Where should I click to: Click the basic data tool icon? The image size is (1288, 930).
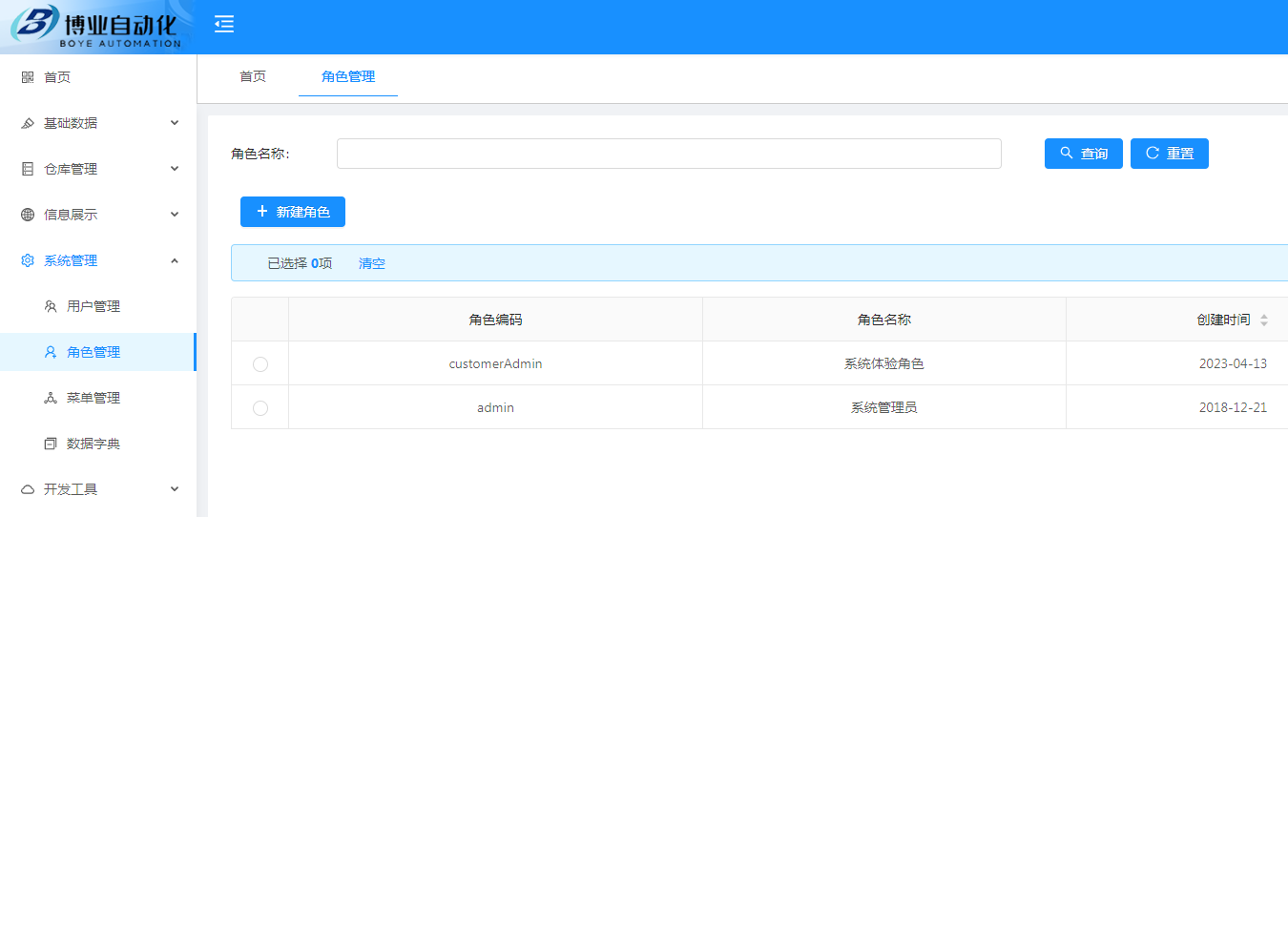[28, 123]
